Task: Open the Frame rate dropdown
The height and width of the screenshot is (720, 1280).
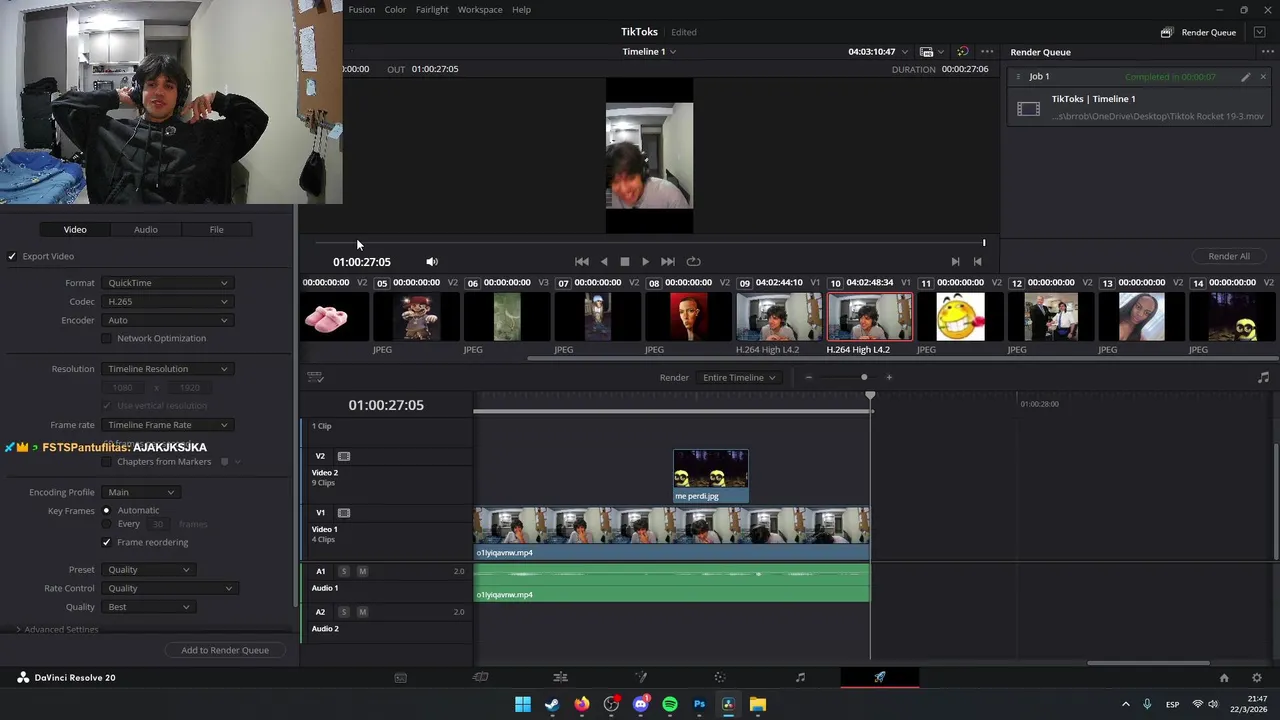Action: pyautogui.click(x=167, y=425)
